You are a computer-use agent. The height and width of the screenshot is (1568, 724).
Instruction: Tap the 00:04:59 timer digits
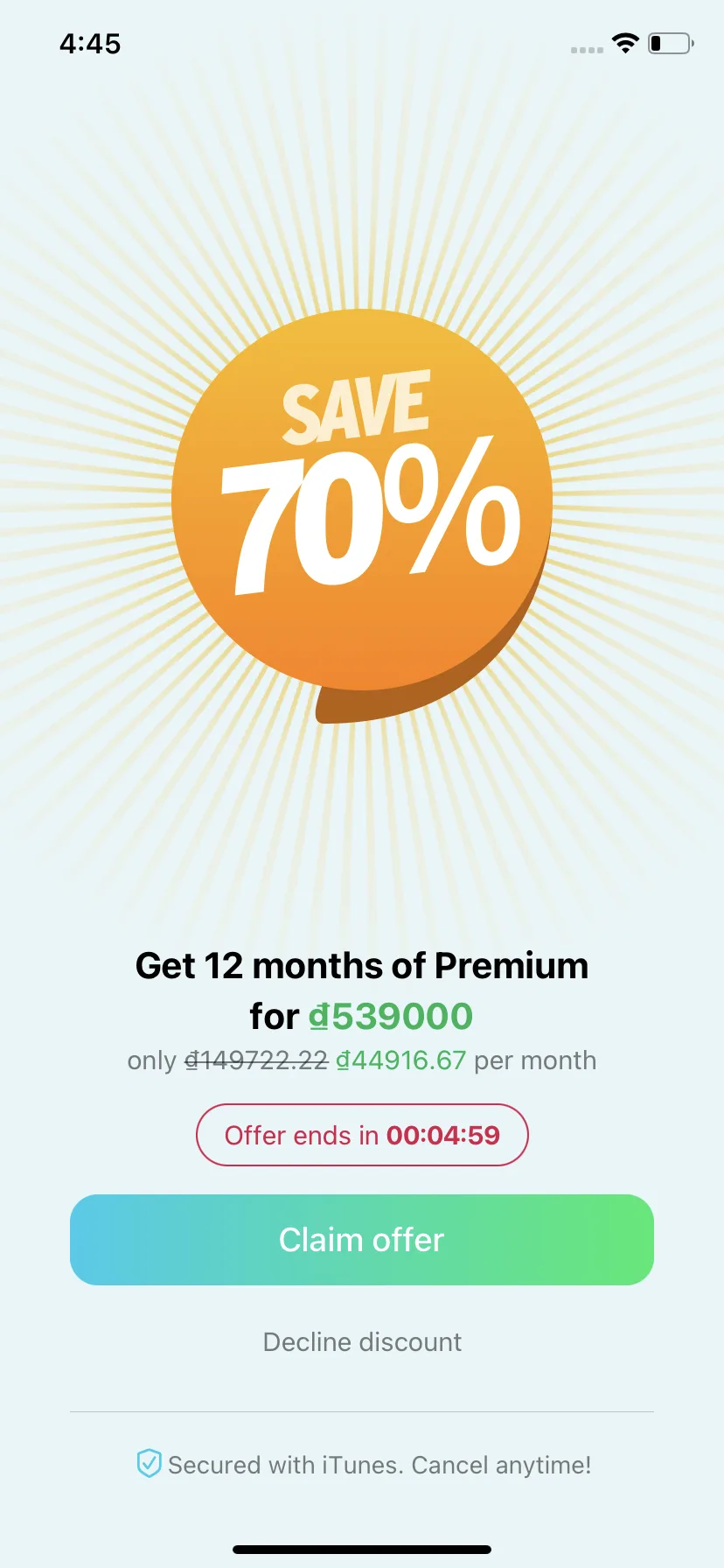[x=443, y=1135]
